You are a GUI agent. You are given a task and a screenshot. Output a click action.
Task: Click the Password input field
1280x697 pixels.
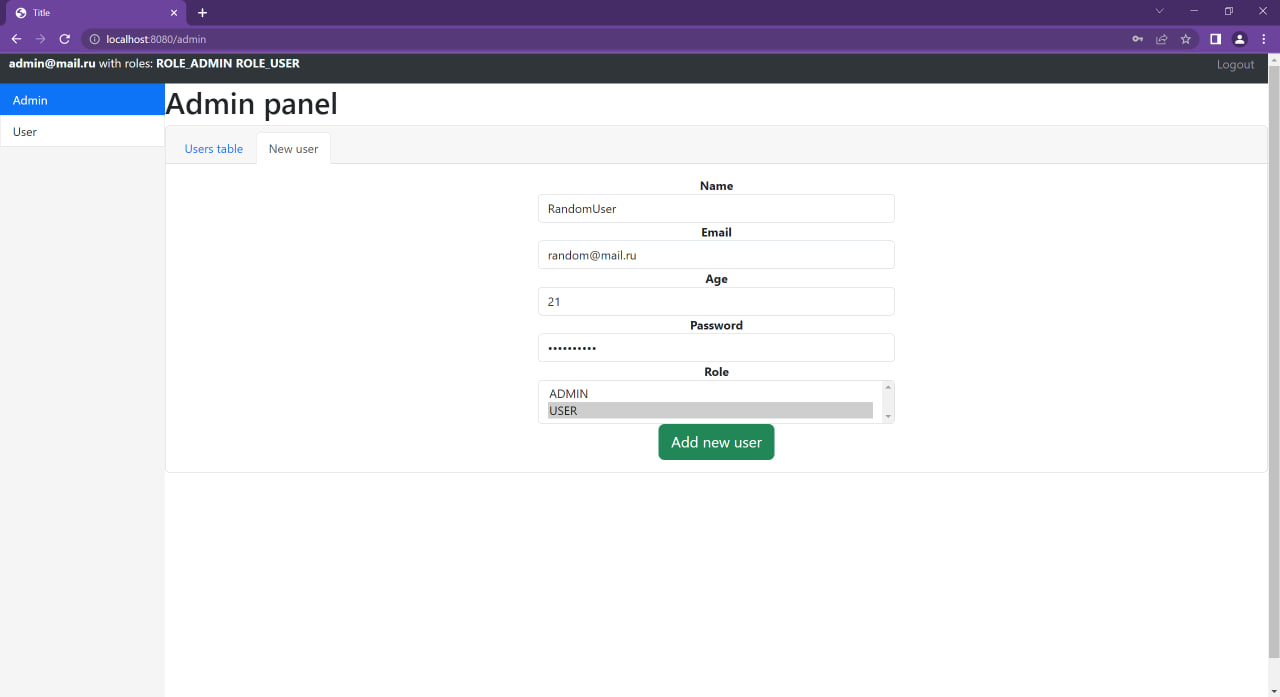tap(716, 348)
